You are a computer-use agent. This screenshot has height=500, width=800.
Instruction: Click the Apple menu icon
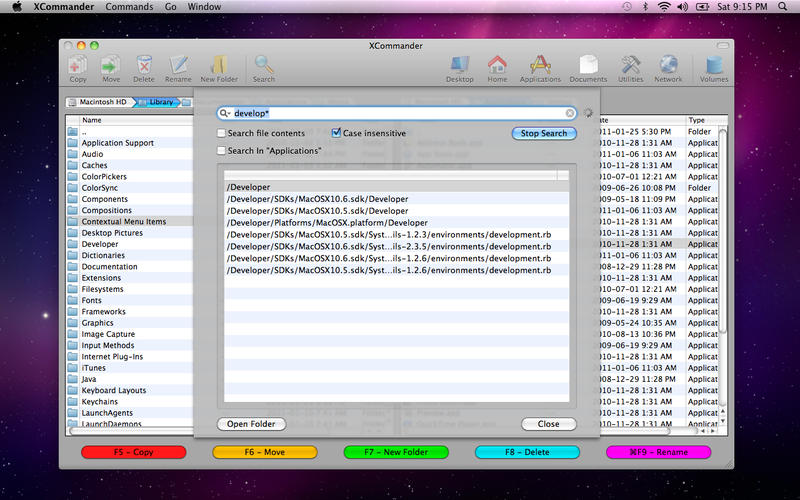pyautogui.click(x=17, y=7)
